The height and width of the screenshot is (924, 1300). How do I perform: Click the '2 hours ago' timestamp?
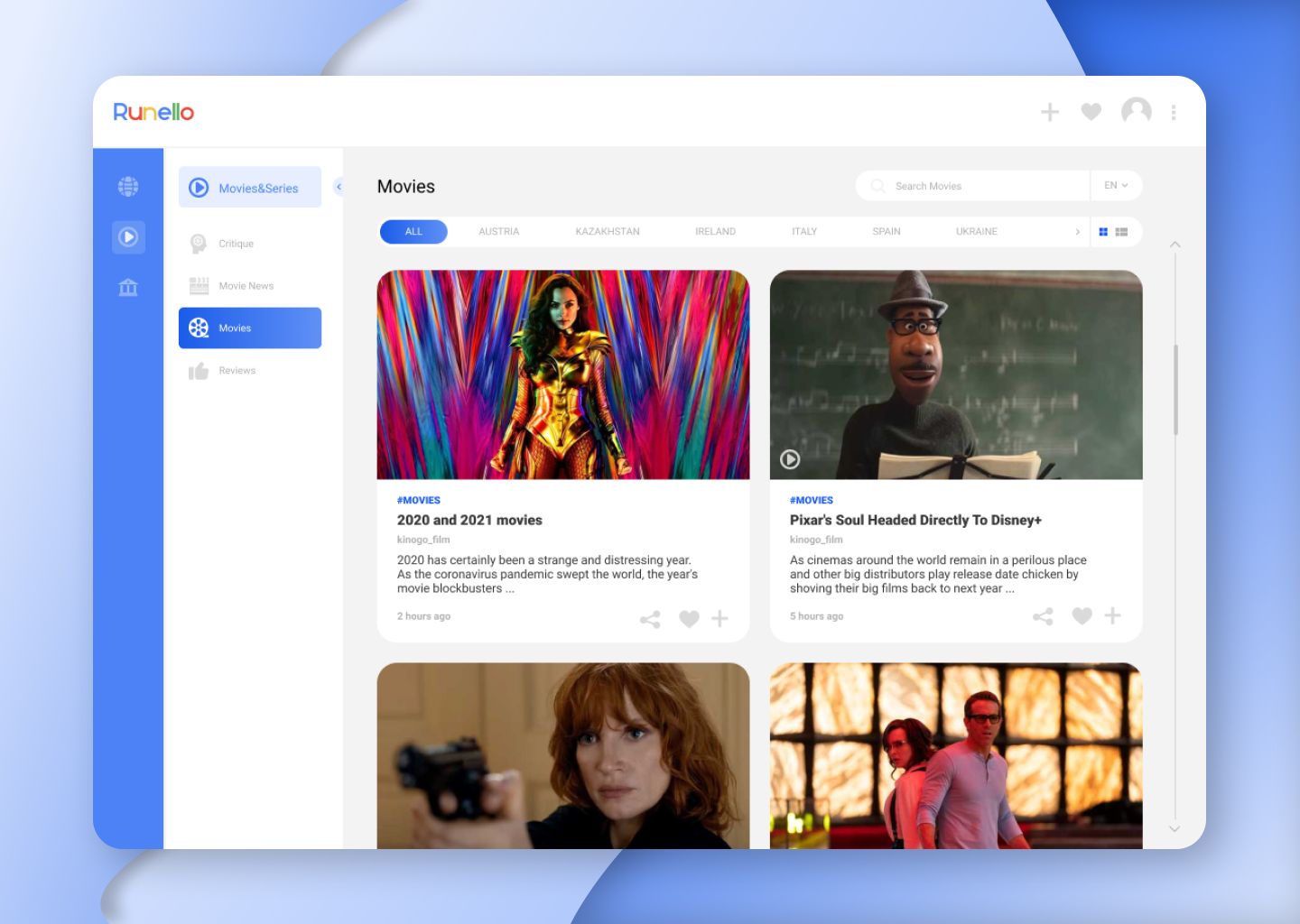click(423, 616)
